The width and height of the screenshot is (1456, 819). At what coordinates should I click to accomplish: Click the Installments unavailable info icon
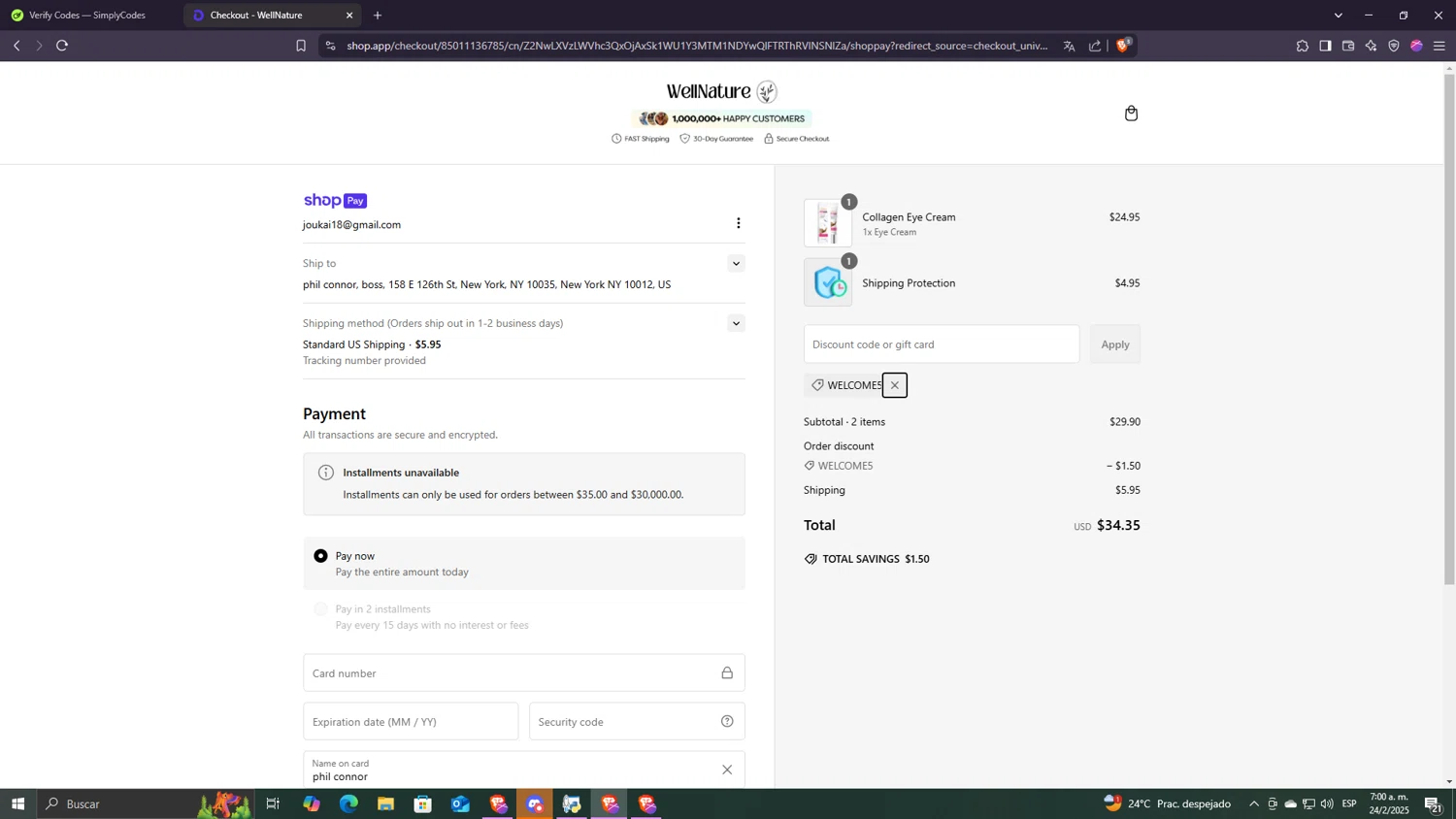(326, 473)
